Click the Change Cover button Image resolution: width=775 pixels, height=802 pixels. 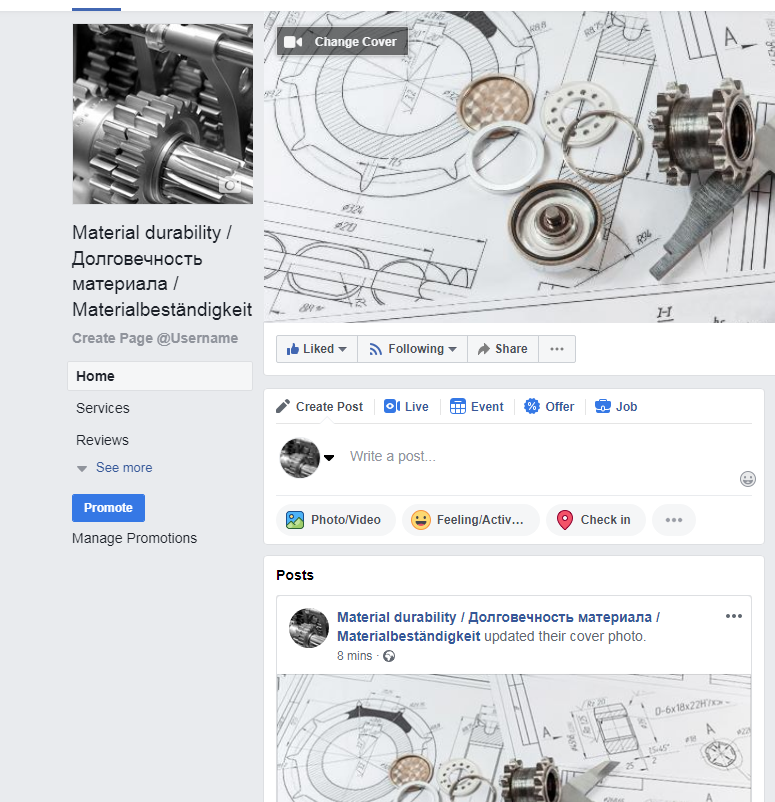pos(342,41)
